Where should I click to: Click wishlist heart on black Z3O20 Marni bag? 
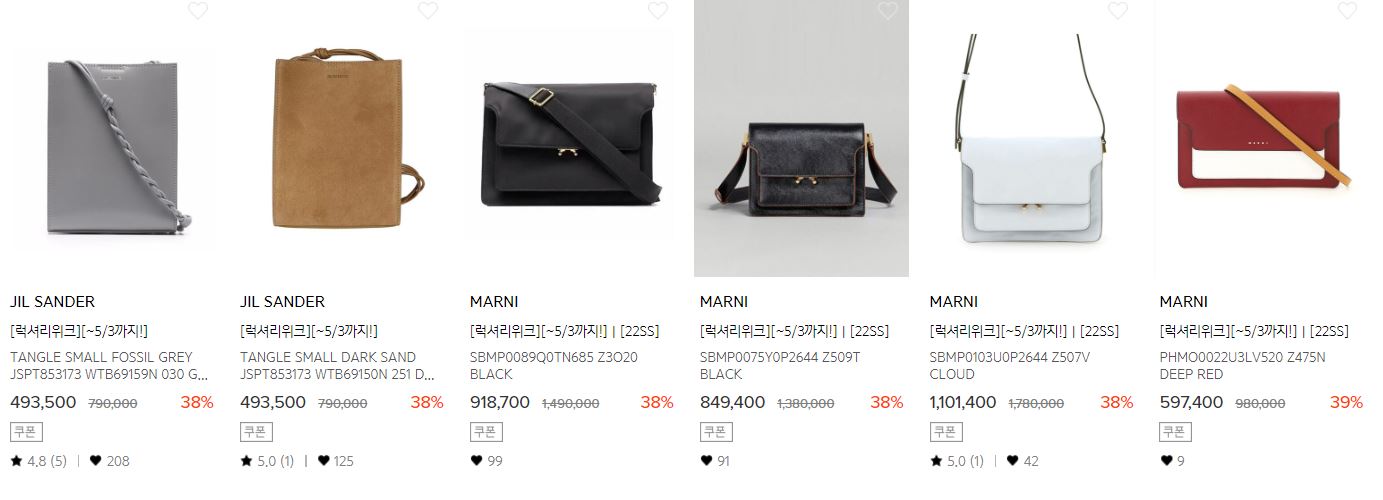coord(658,10)
